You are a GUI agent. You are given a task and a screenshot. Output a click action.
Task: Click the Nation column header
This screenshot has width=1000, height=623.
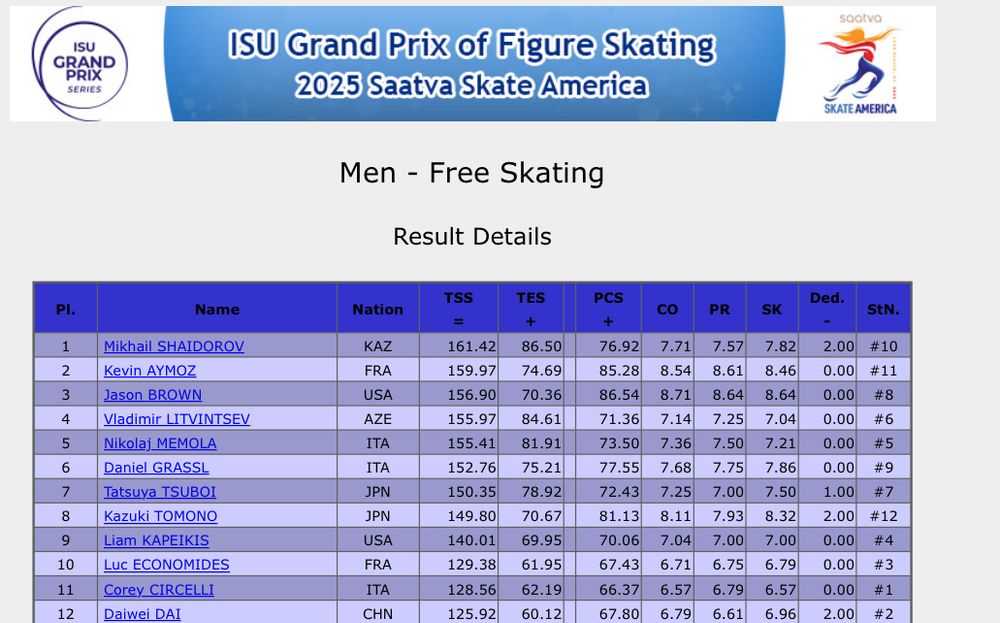coord(378,309)
